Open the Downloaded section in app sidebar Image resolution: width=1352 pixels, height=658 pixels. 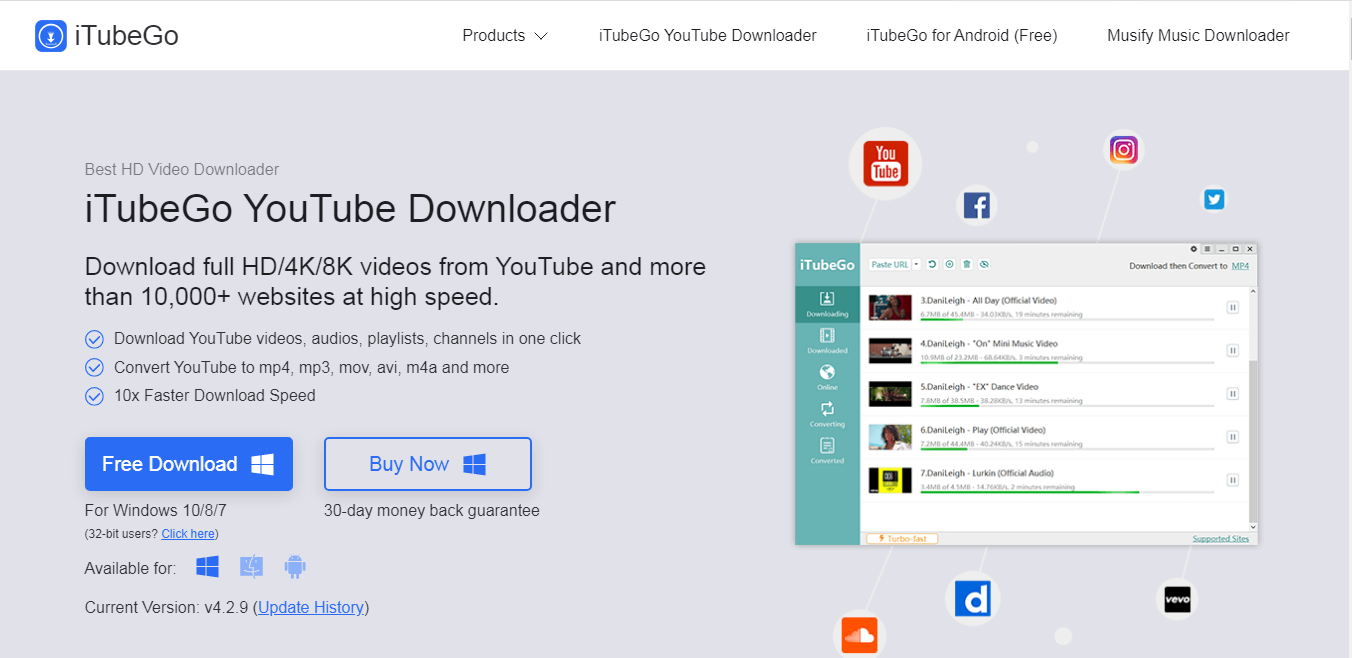pos(827,341)
